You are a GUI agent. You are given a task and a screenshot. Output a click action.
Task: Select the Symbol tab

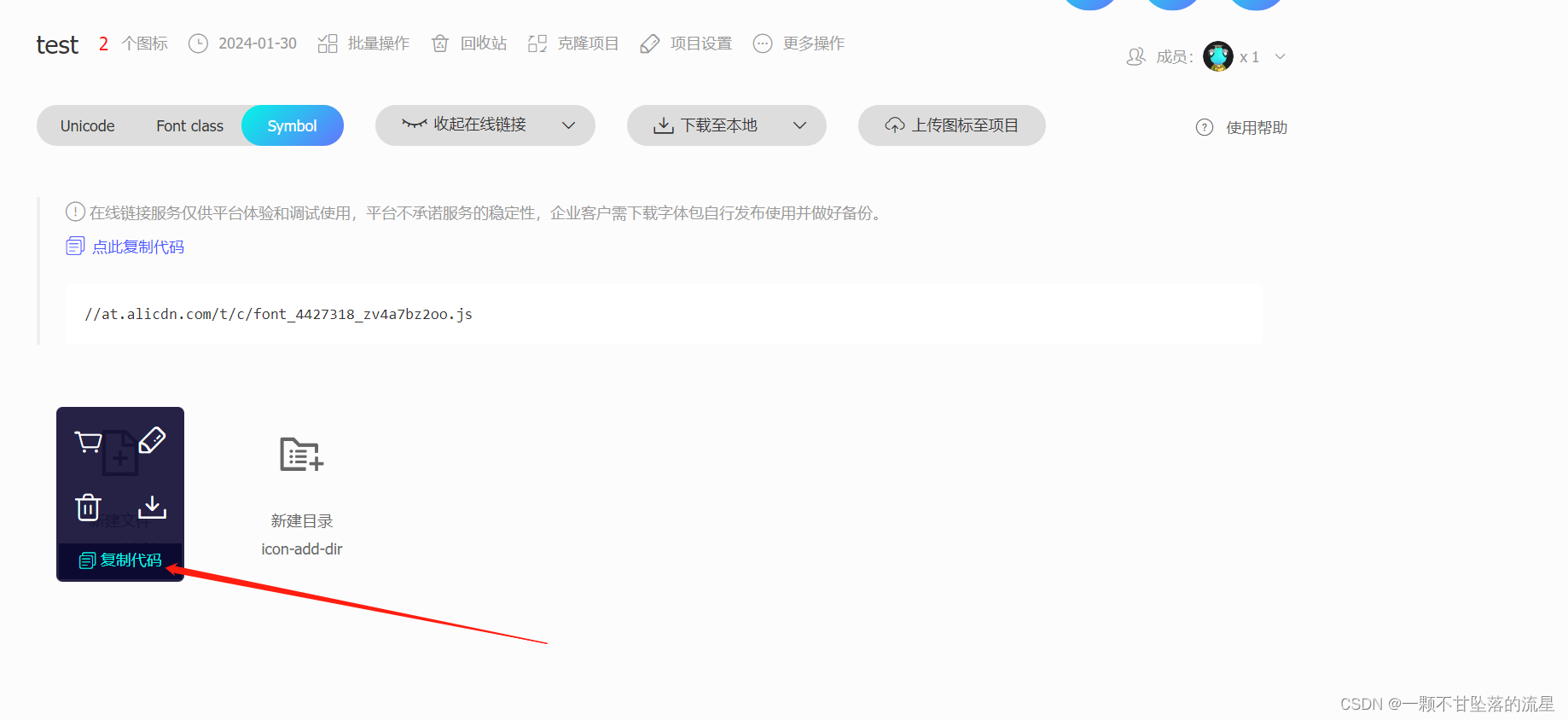coord(293,125)
